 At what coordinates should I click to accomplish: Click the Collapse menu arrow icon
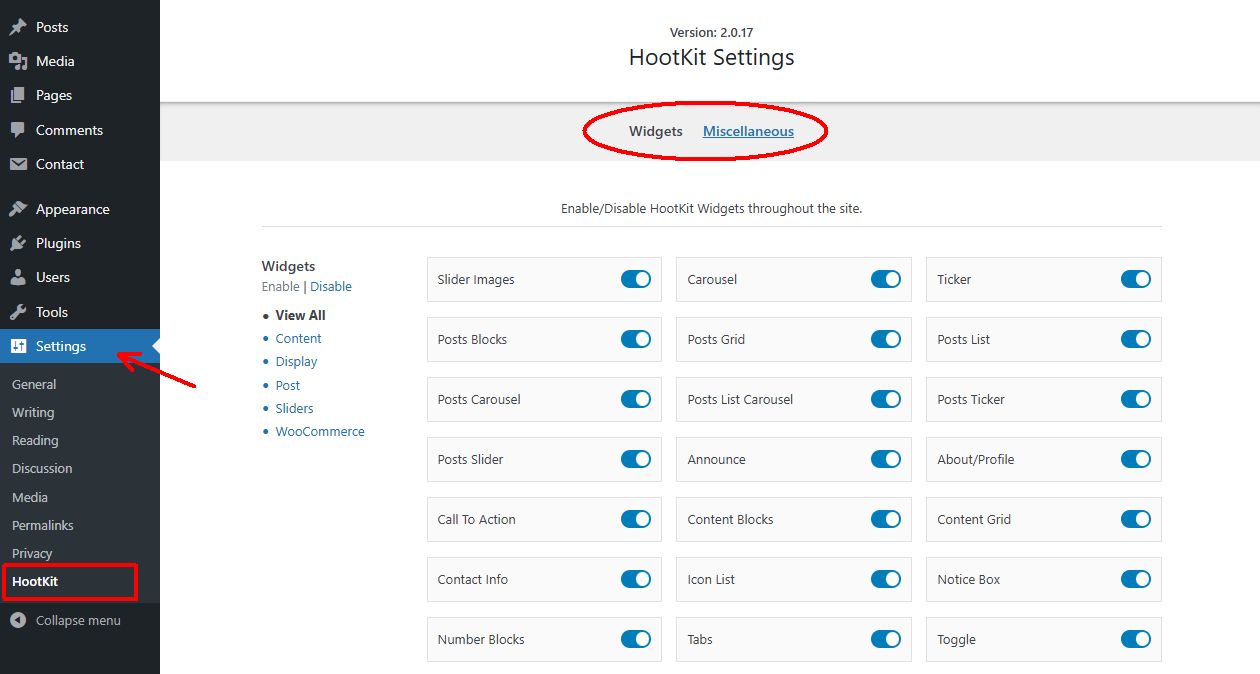(x=18, y=620)
